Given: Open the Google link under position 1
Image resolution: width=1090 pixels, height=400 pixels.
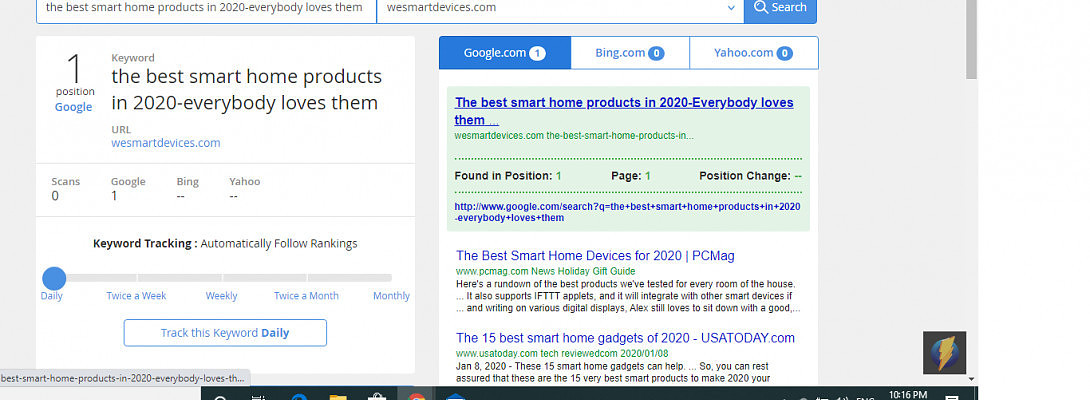Looking at the screenshot, I should 74,106.
